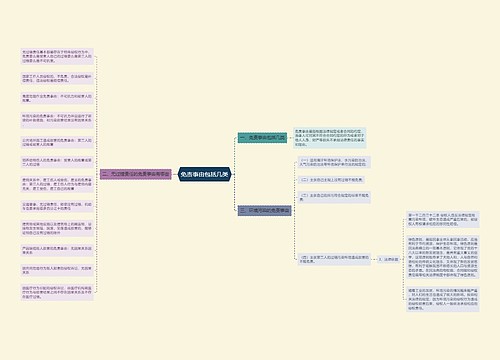
Task: Select the teal branch node 一、免责事由包括几类
Action: [262, 137]
